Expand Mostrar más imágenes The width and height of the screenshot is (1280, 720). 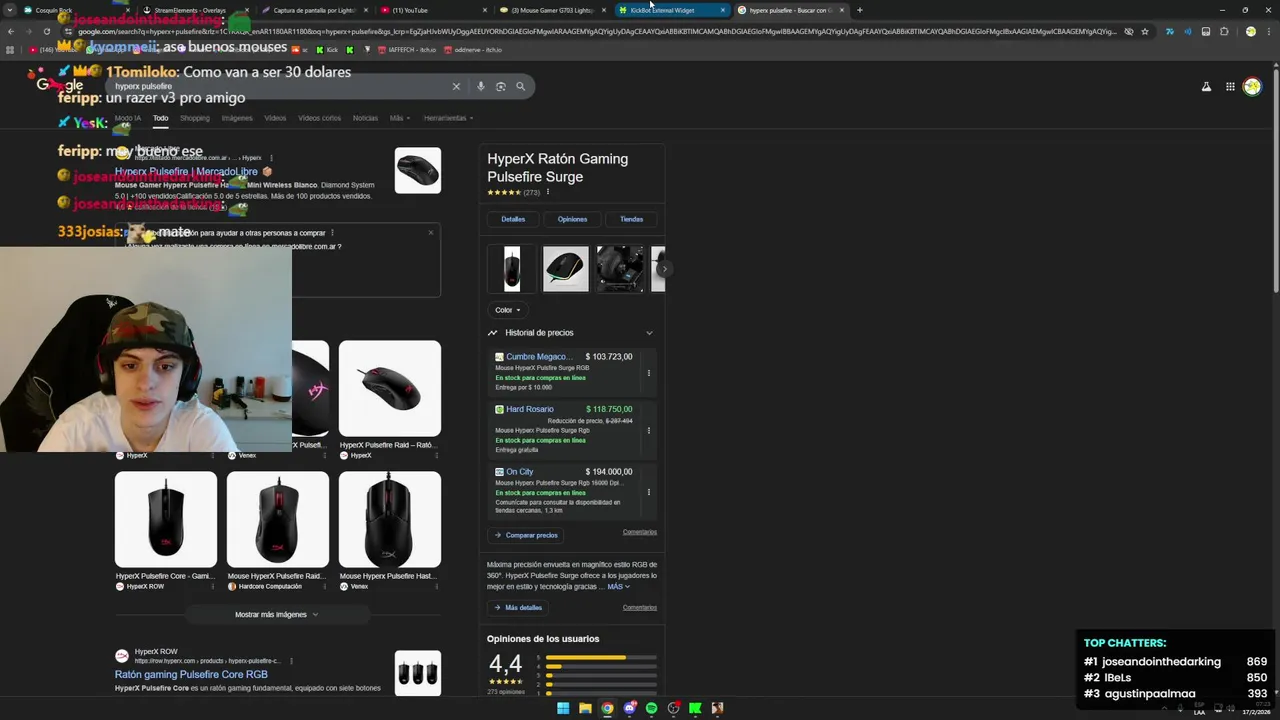coord(277,614)
